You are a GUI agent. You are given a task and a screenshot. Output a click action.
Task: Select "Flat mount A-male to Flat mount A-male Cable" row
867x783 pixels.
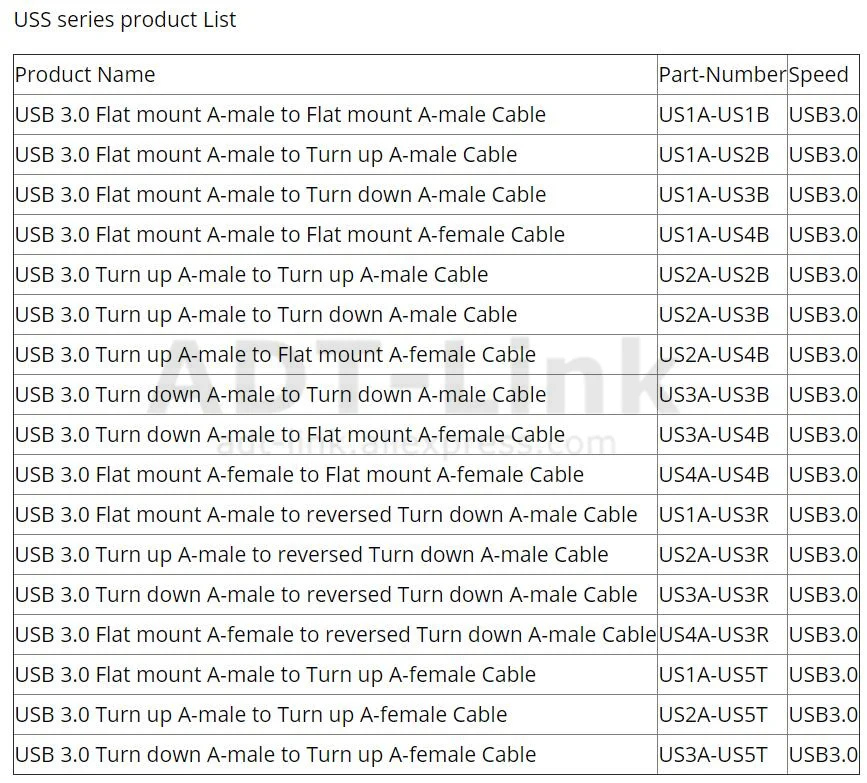pos(280,115)
